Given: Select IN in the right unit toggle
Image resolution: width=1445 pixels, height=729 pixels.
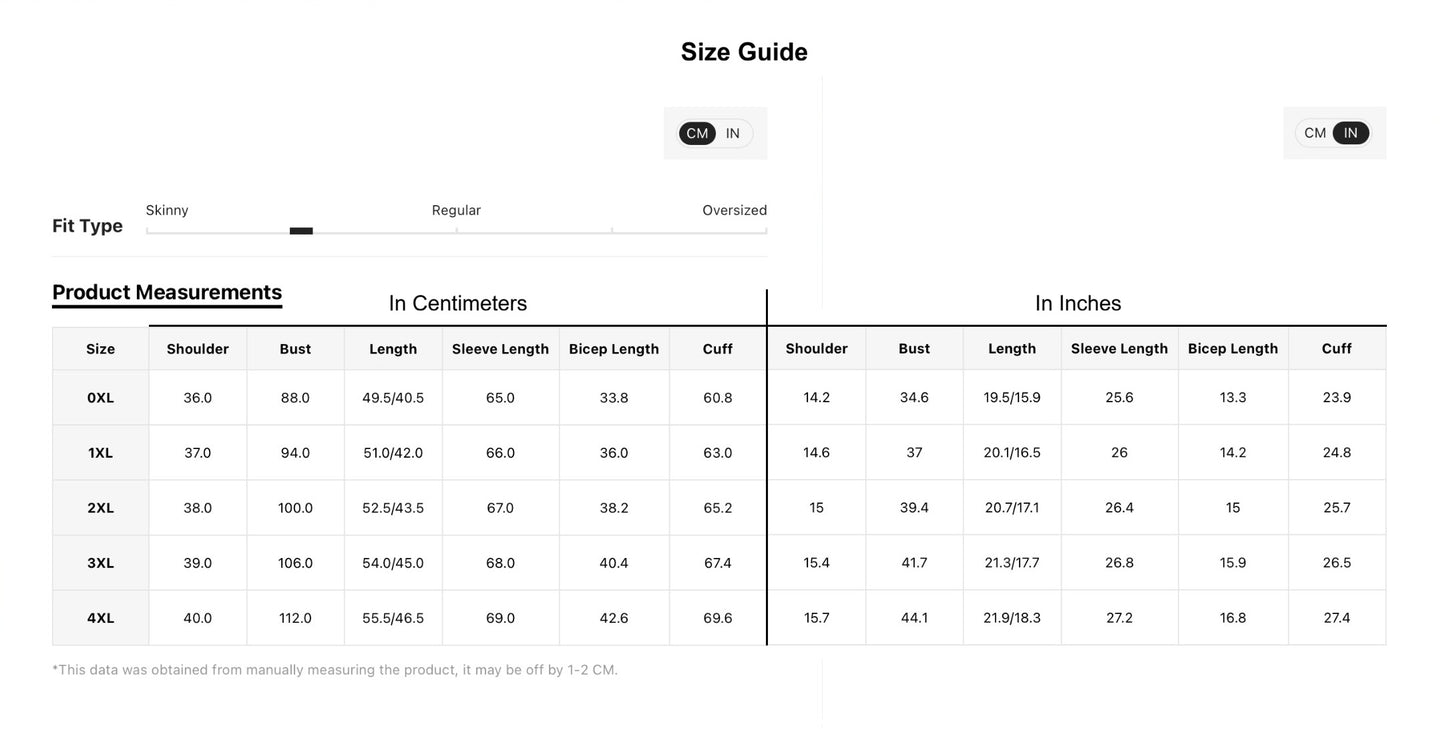Looking at the screenshot, I should point(1351,133).
